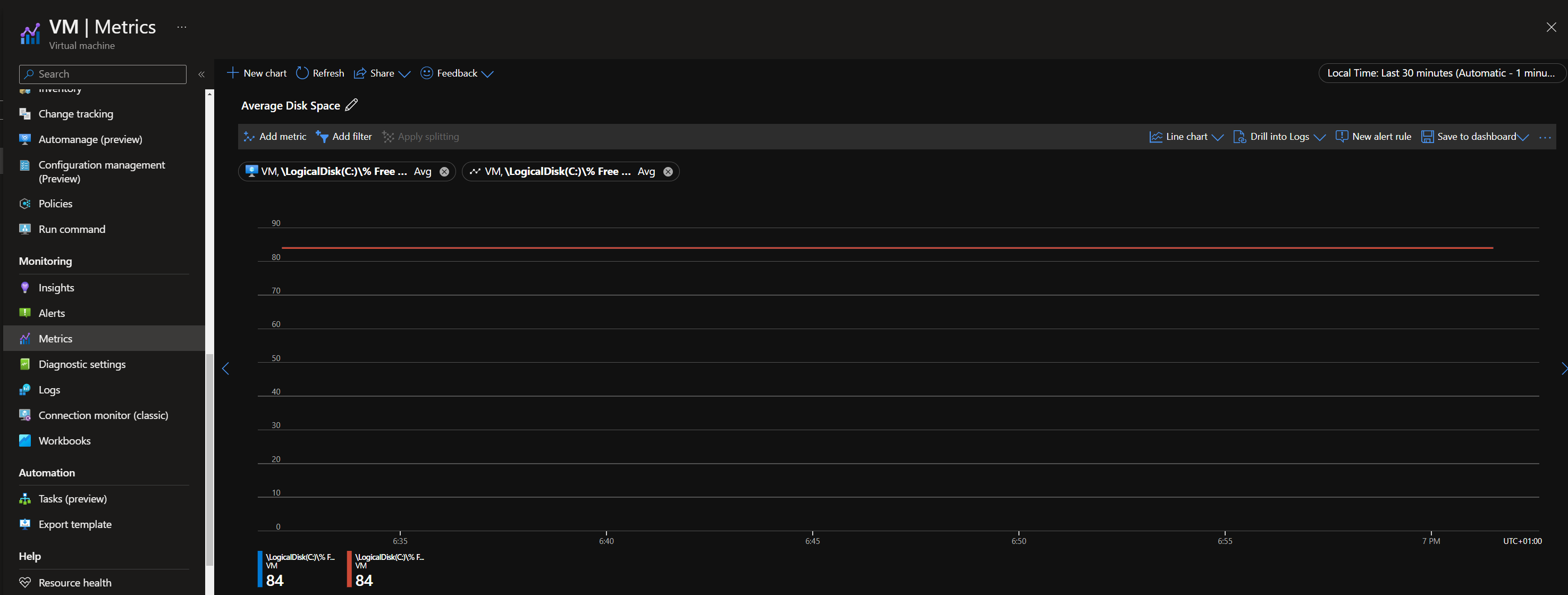Open the Local Time: Last 30 minutes picker
Screen dimensions: 1568x595
tap(1440, 72)
